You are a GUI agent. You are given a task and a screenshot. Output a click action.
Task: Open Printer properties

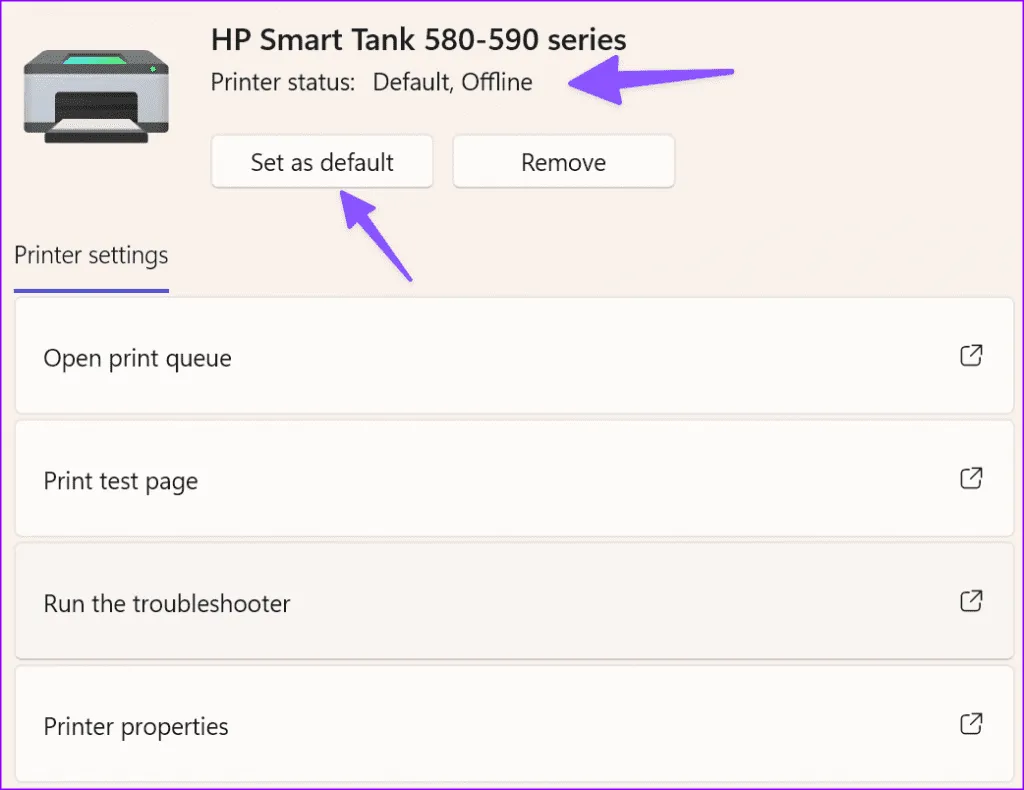coord(136,726)
